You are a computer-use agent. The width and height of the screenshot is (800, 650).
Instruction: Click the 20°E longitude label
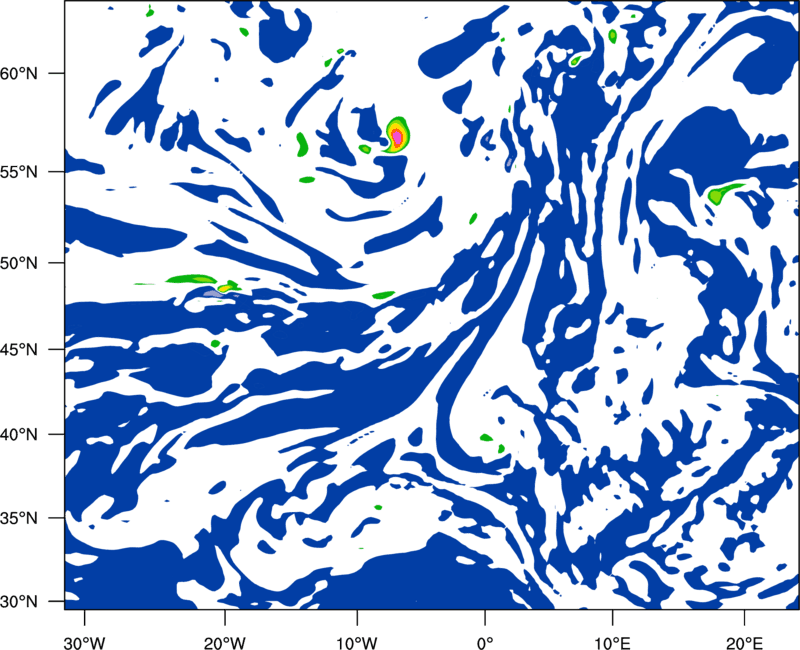[x=744, y=643]
